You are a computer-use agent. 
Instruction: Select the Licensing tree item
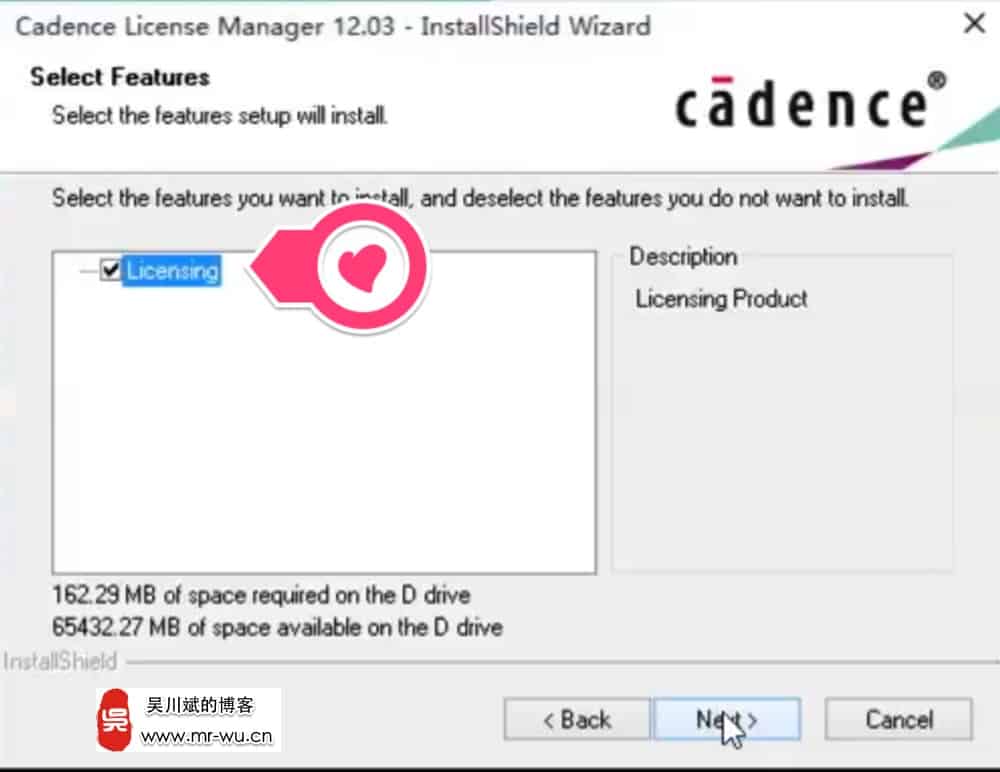coord(172,271)
